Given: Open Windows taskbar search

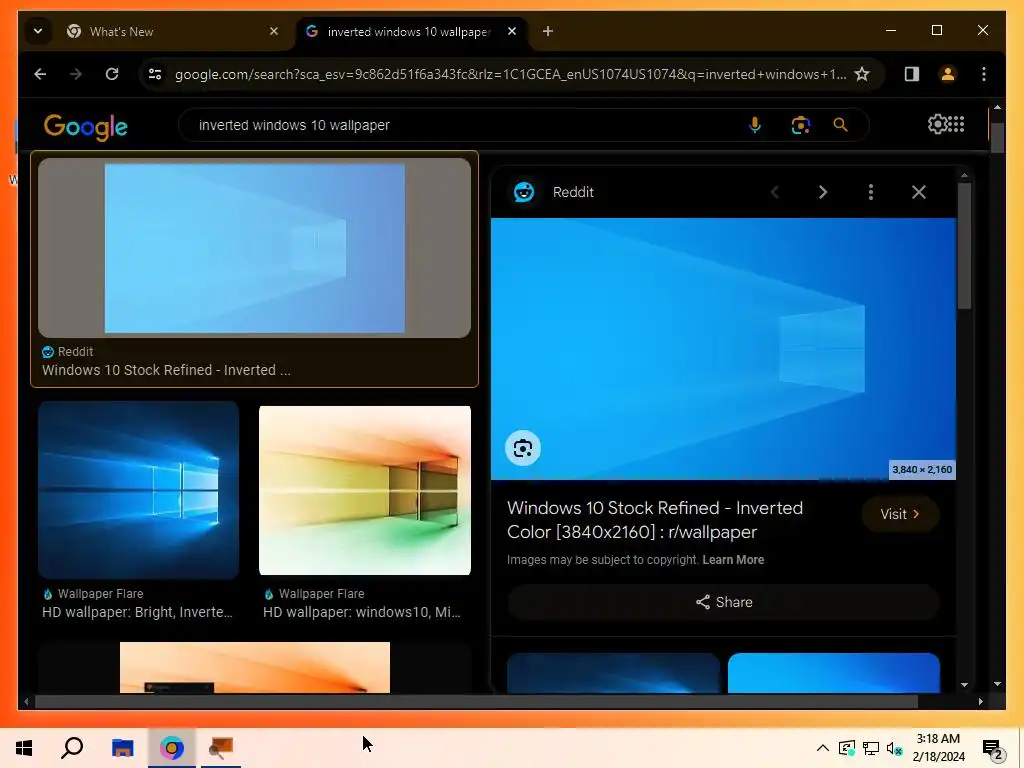Looking at the screenshot, I should point(72,748).
